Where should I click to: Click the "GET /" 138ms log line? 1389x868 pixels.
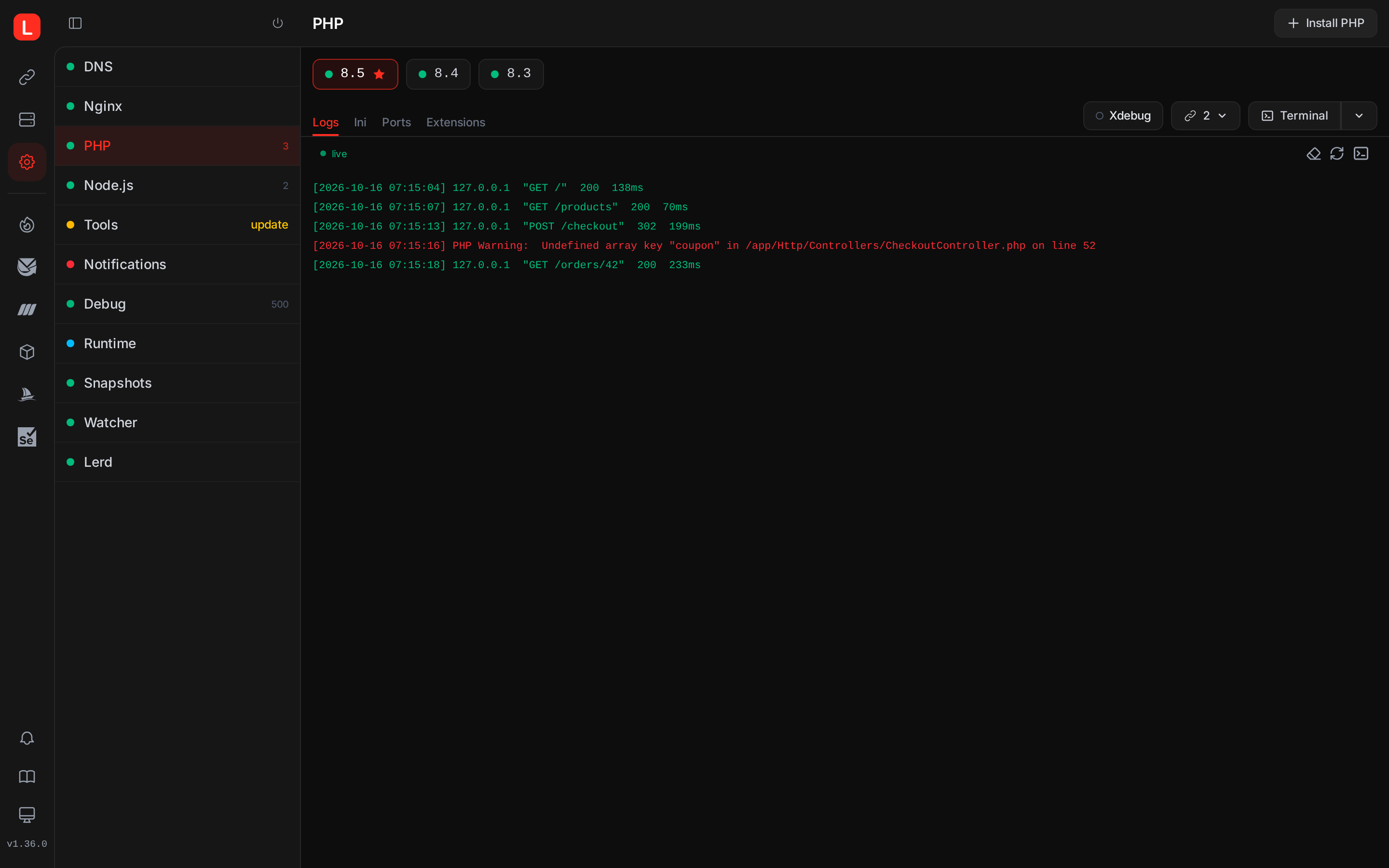[478, 188]
